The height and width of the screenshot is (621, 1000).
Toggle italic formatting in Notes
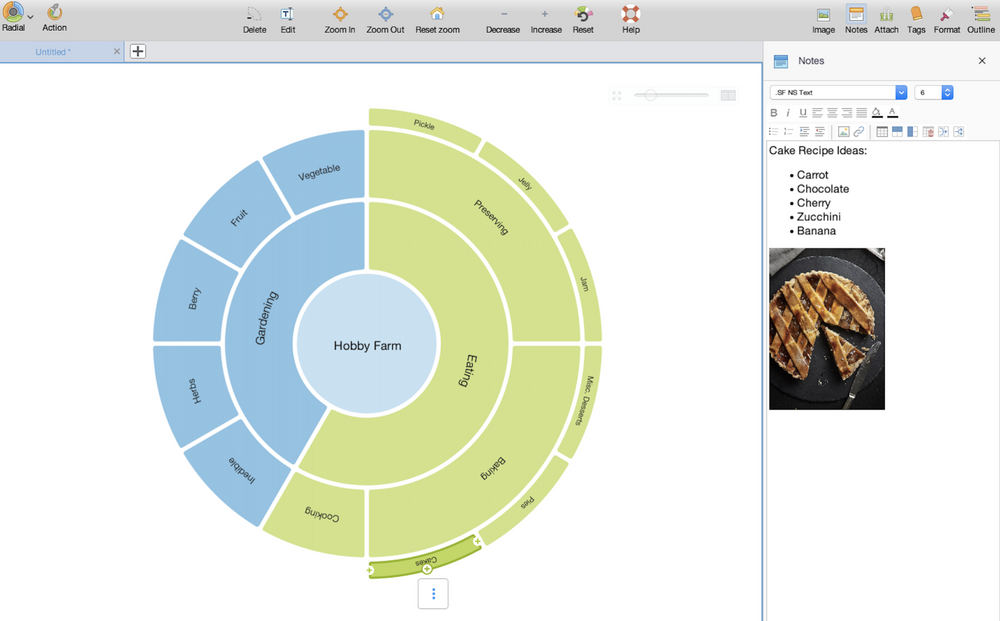point(788,113)
